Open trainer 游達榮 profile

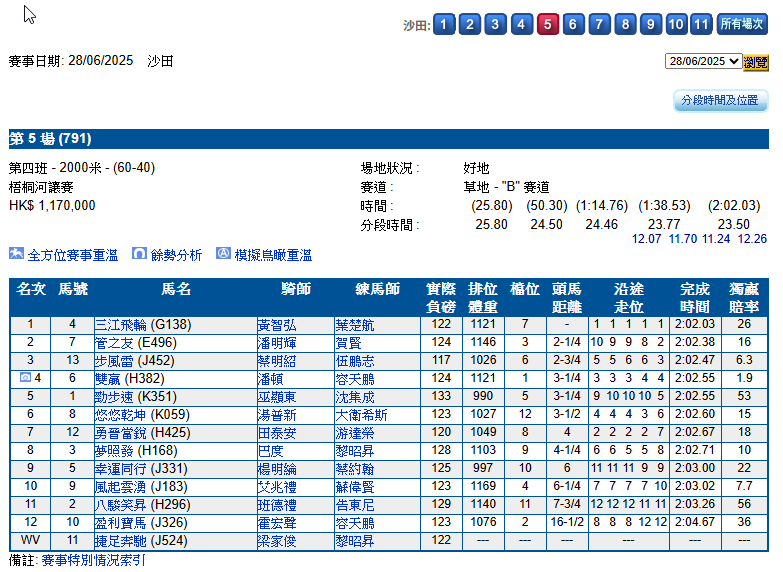(355, 433)
